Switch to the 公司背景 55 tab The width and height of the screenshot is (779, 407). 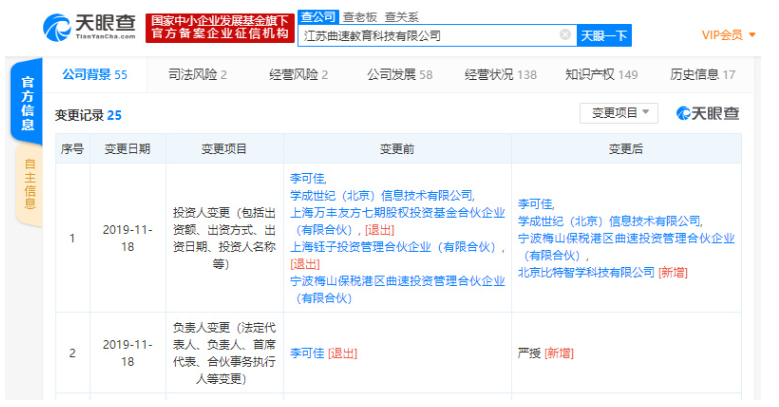click(x=94, y=75)
